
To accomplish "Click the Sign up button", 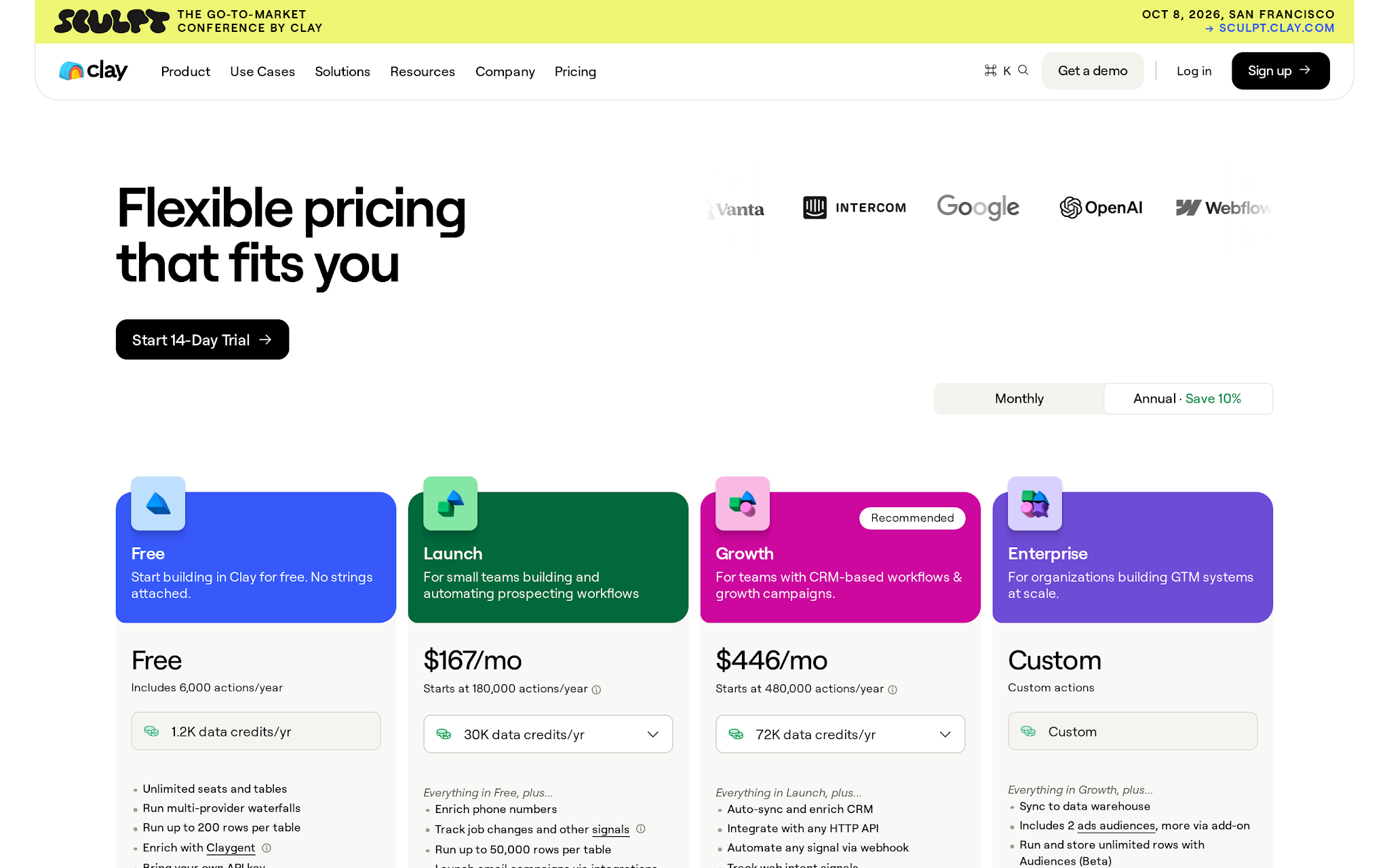I will coord(1280,71).
